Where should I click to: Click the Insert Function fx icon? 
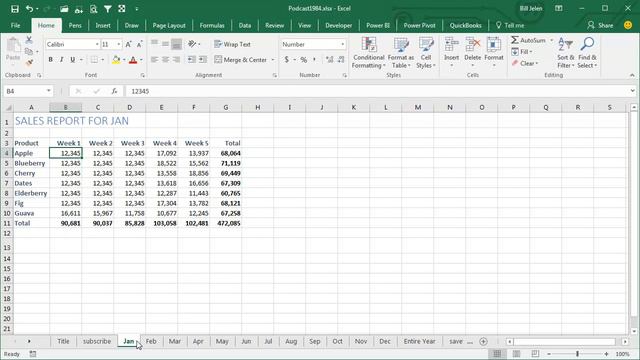114,91
